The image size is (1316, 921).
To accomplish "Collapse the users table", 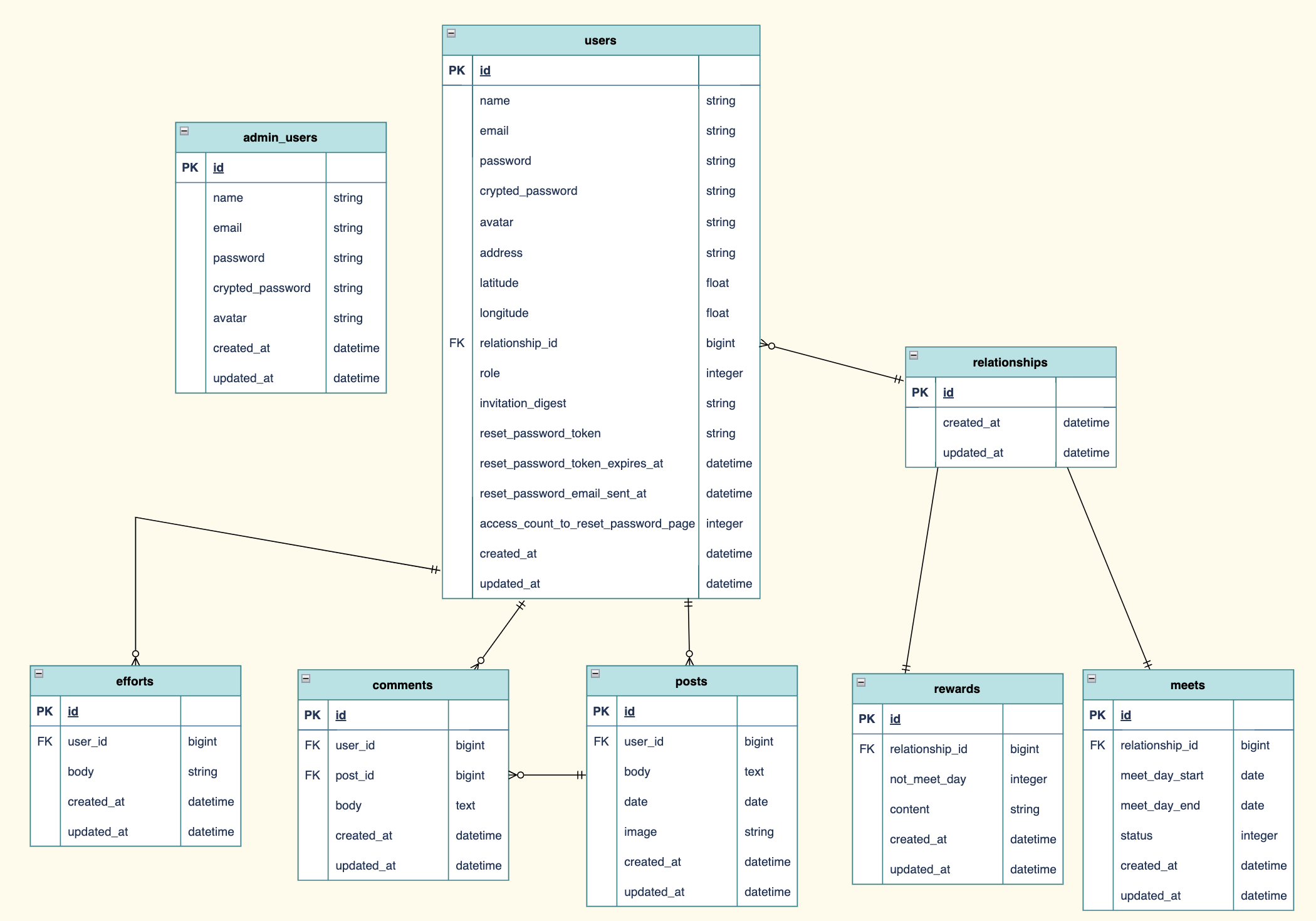I will coord(451,33).
